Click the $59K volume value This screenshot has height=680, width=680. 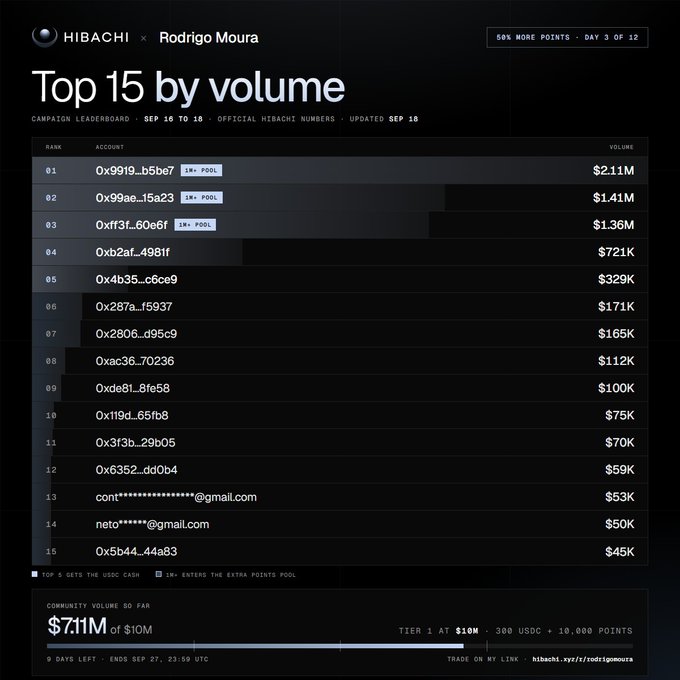(x=620, y=470)
